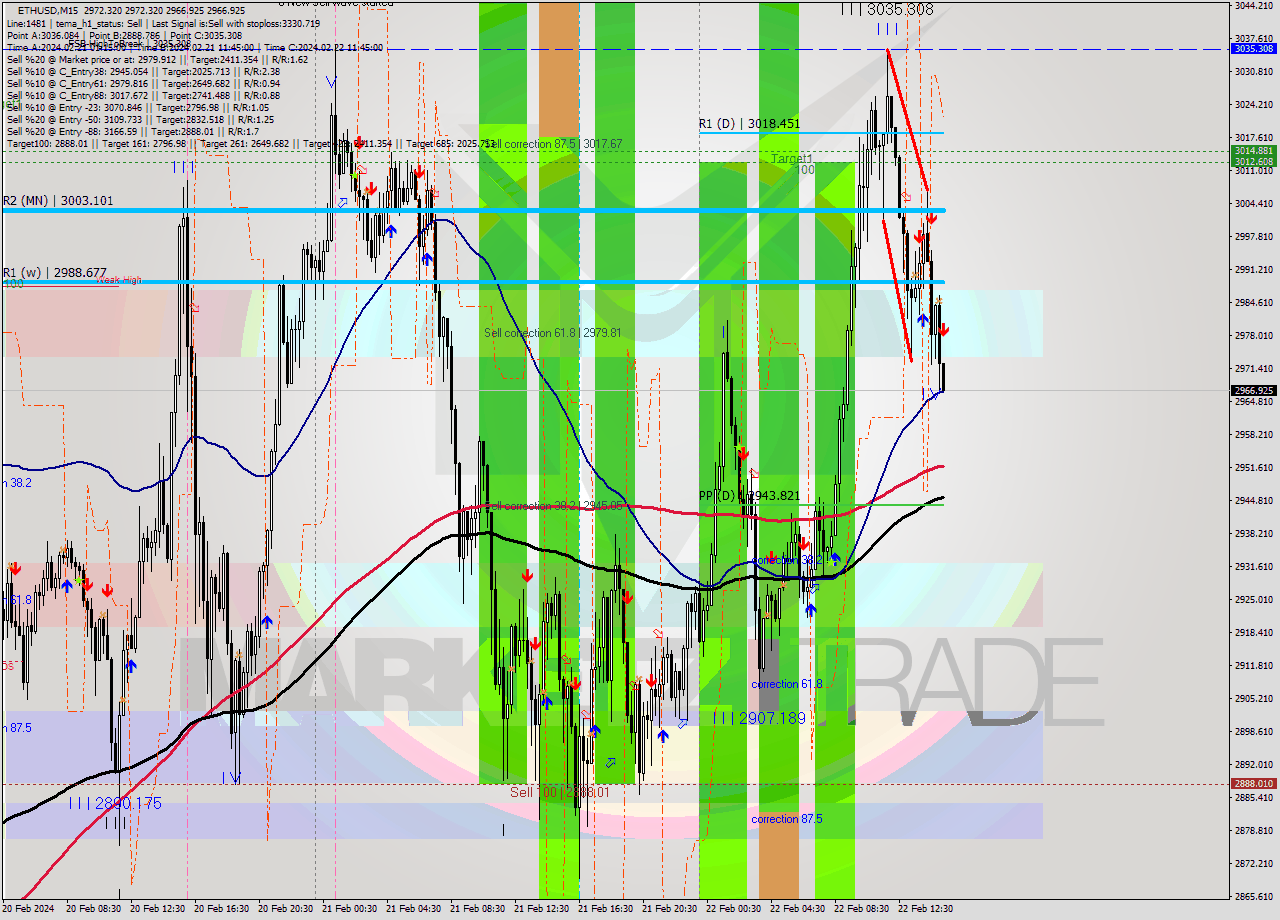
Task: Click the red 2888.010 price tag
Action: pyautogui.click(x=1254, y=784)
